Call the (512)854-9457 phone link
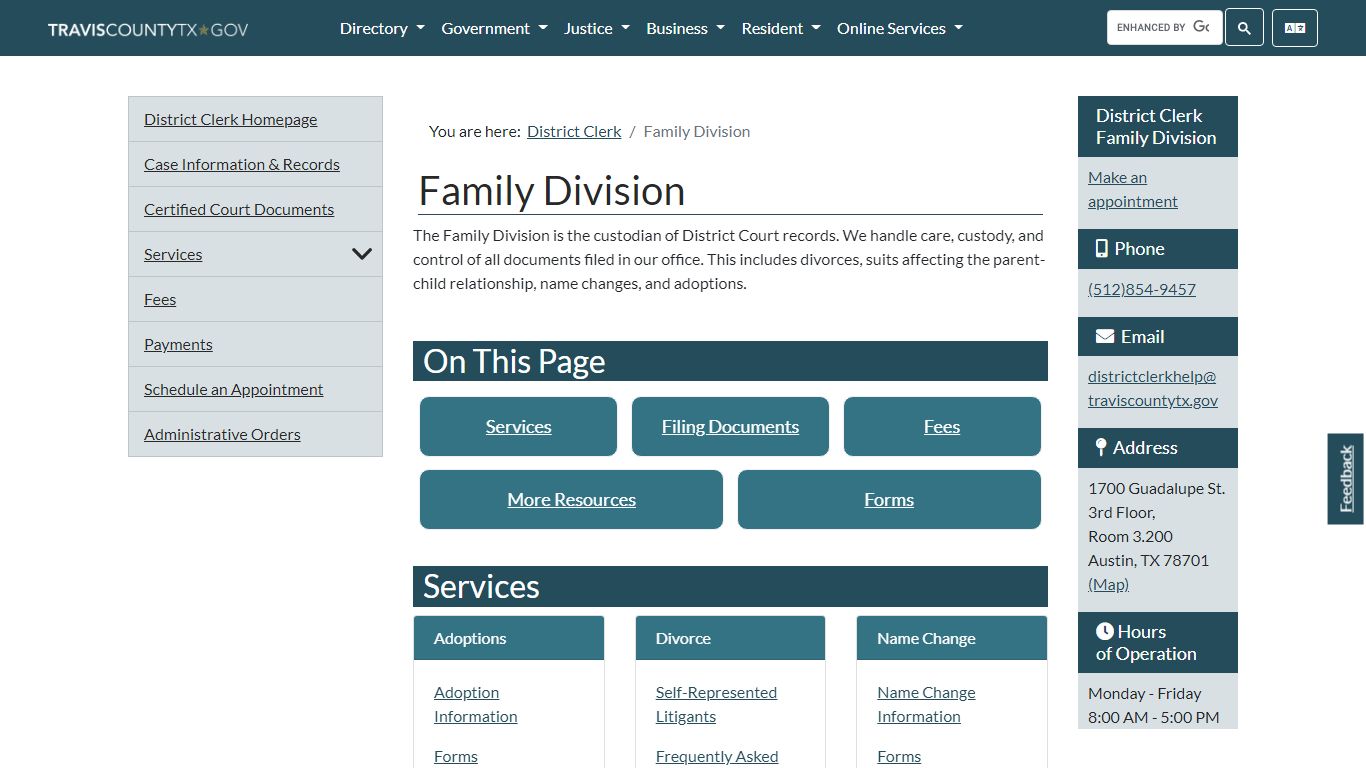1366x768 pixels. coord(1142,289)
